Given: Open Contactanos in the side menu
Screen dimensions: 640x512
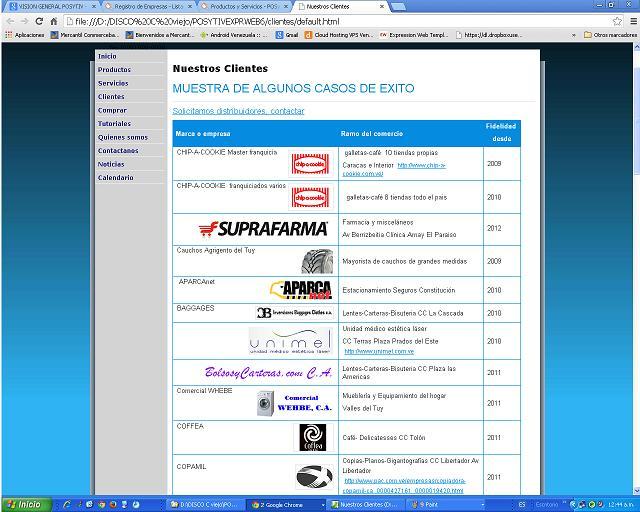Looking at the screenshot, I should click(x=118, y=151).
